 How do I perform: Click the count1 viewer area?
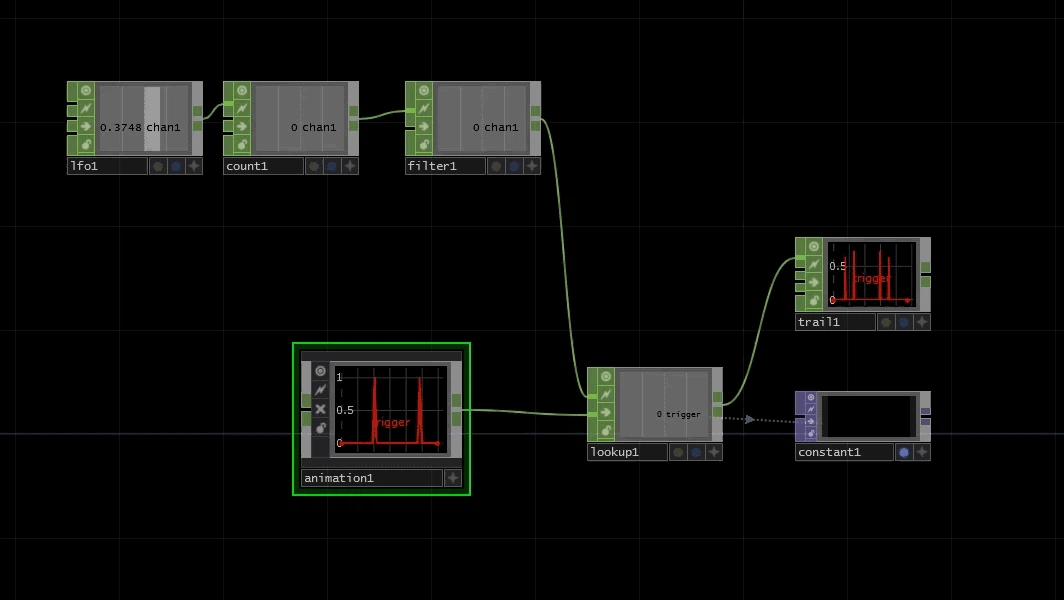pyautogui.click(x=299, y=118)
